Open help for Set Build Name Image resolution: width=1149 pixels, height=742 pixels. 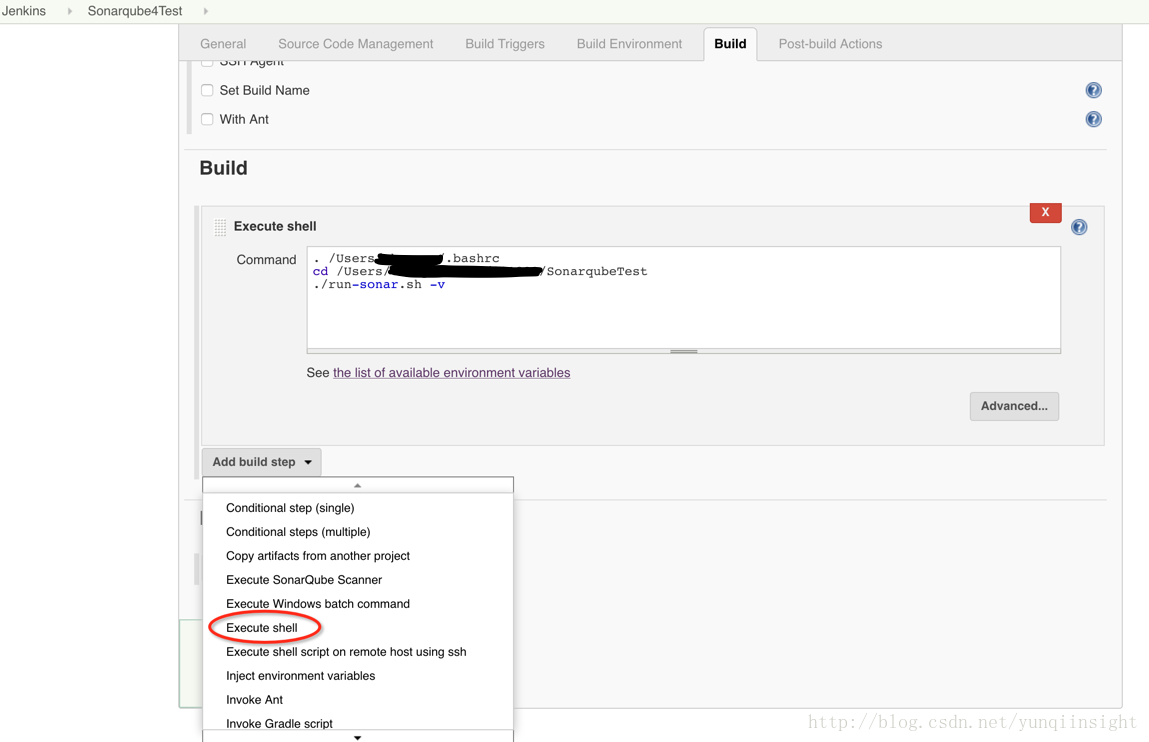(x=1093, y=90)
